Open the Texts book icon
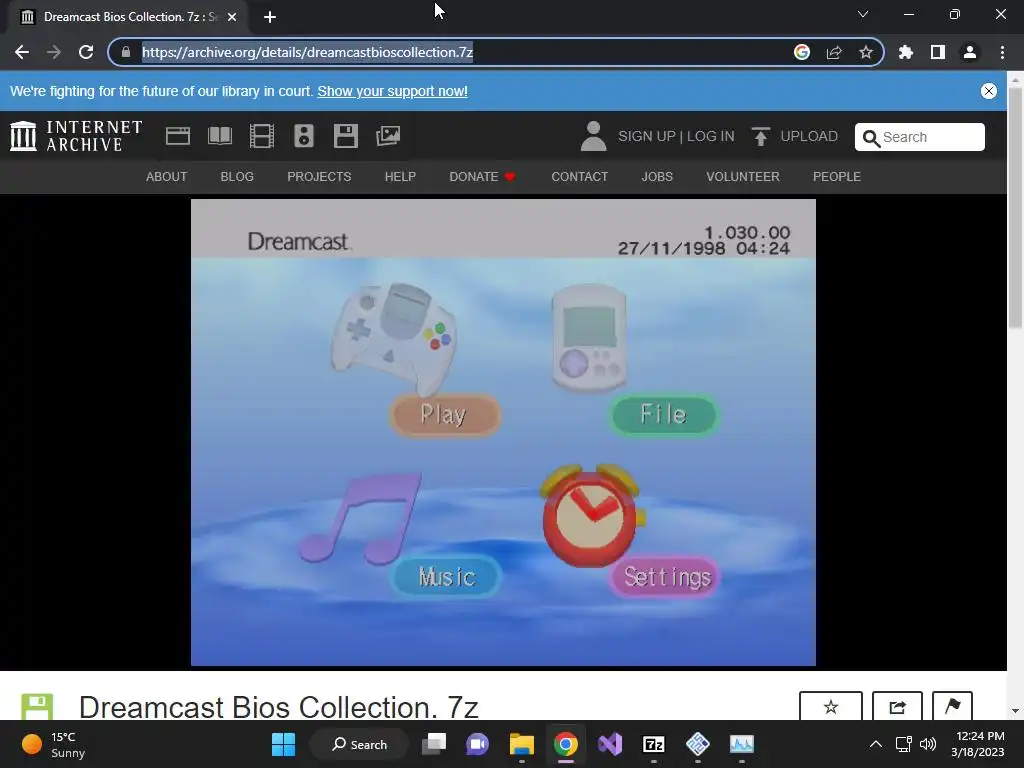The image size is (1024, 768). (x=219, y=136)
